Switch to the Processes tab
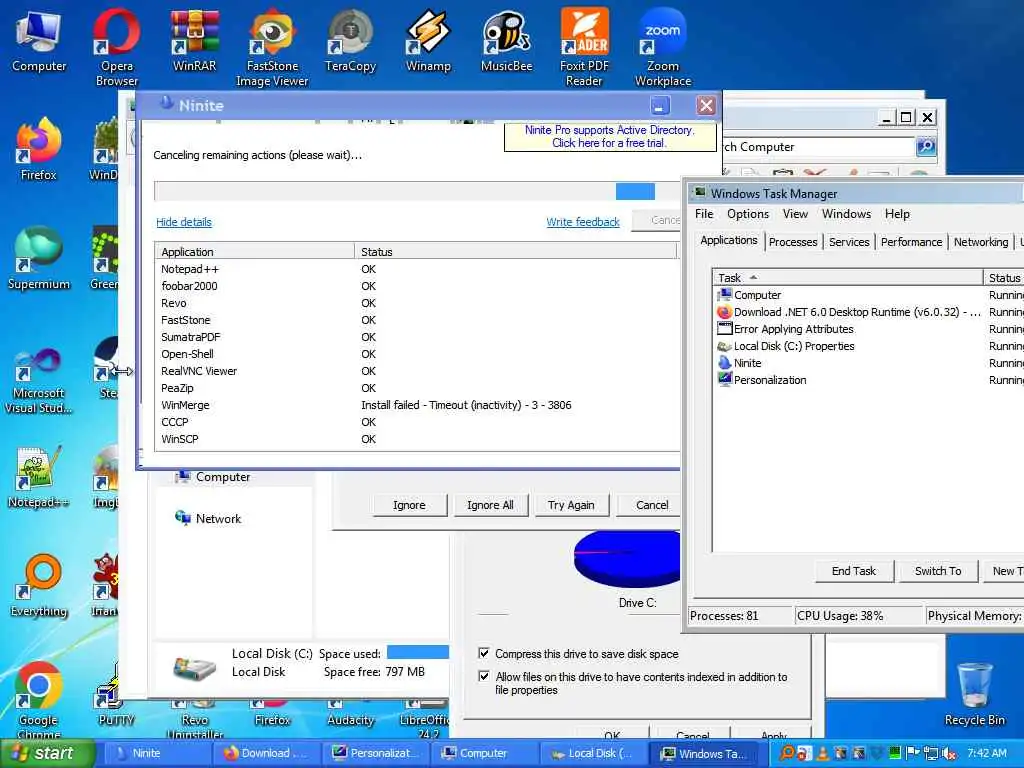 [x=793, y=242]
